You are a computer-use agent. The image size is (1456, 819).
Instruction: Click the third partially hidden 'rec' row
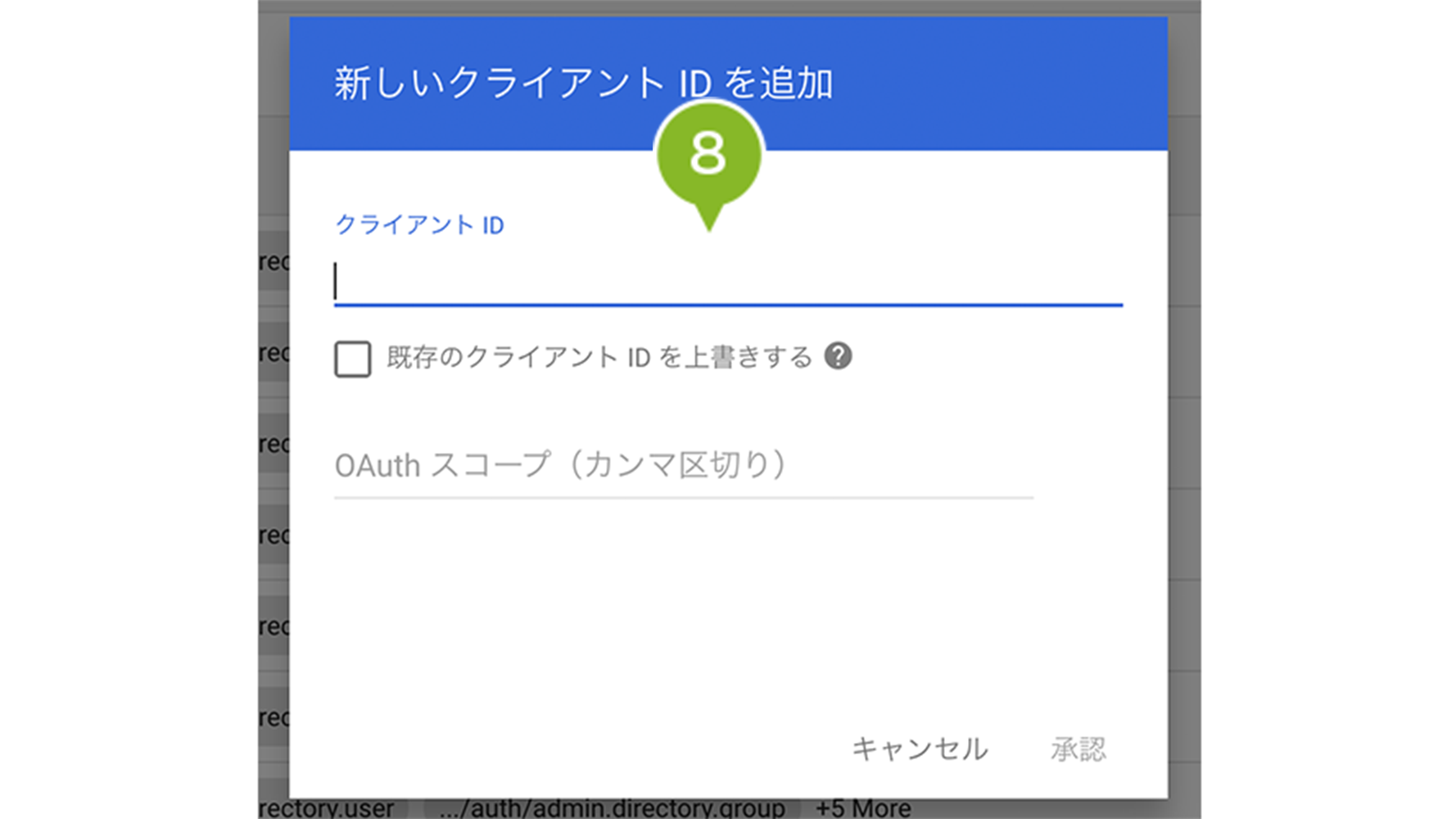274,444
